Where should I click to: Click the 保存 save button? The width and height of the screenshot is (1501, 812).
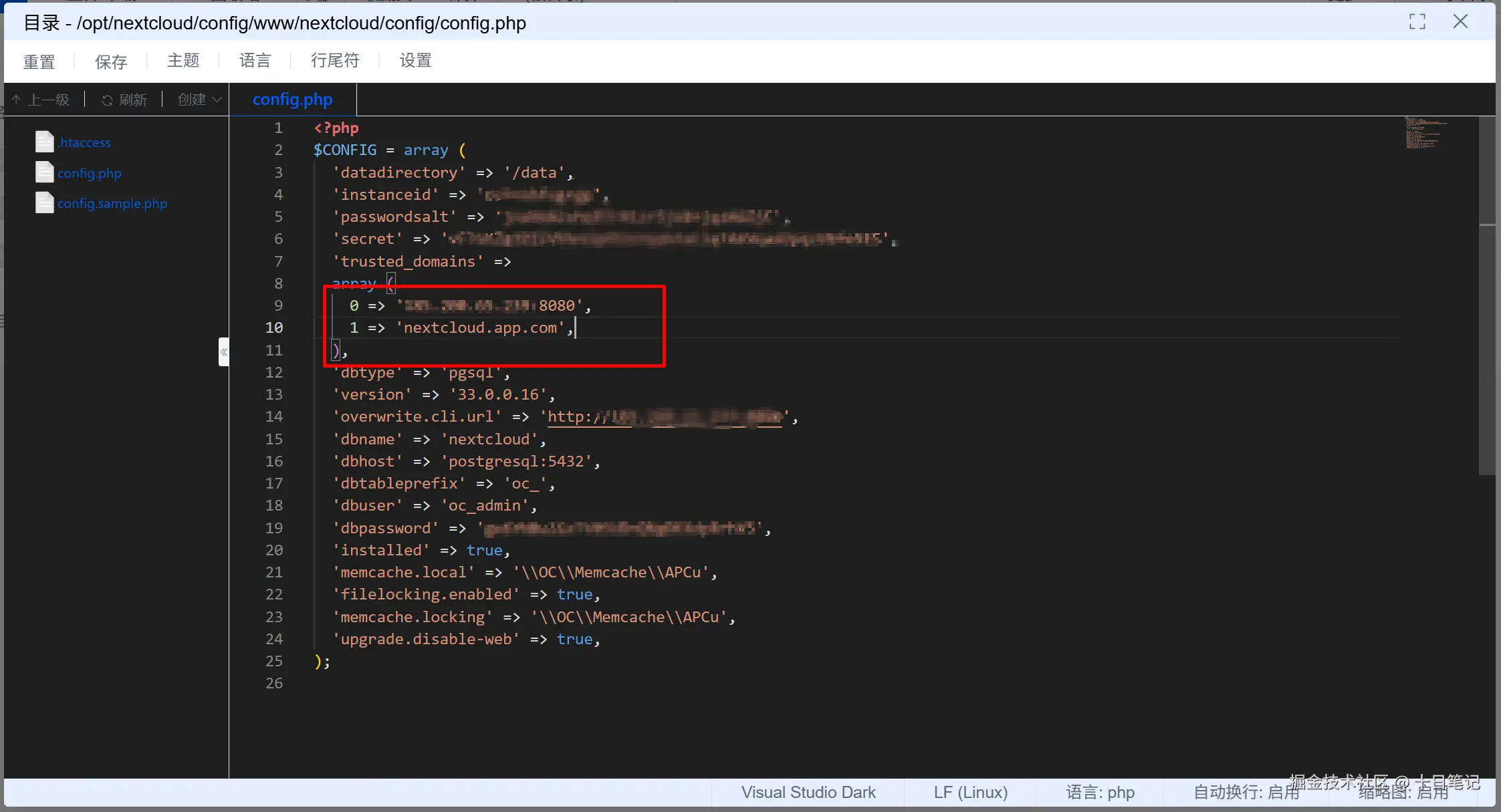111,62
